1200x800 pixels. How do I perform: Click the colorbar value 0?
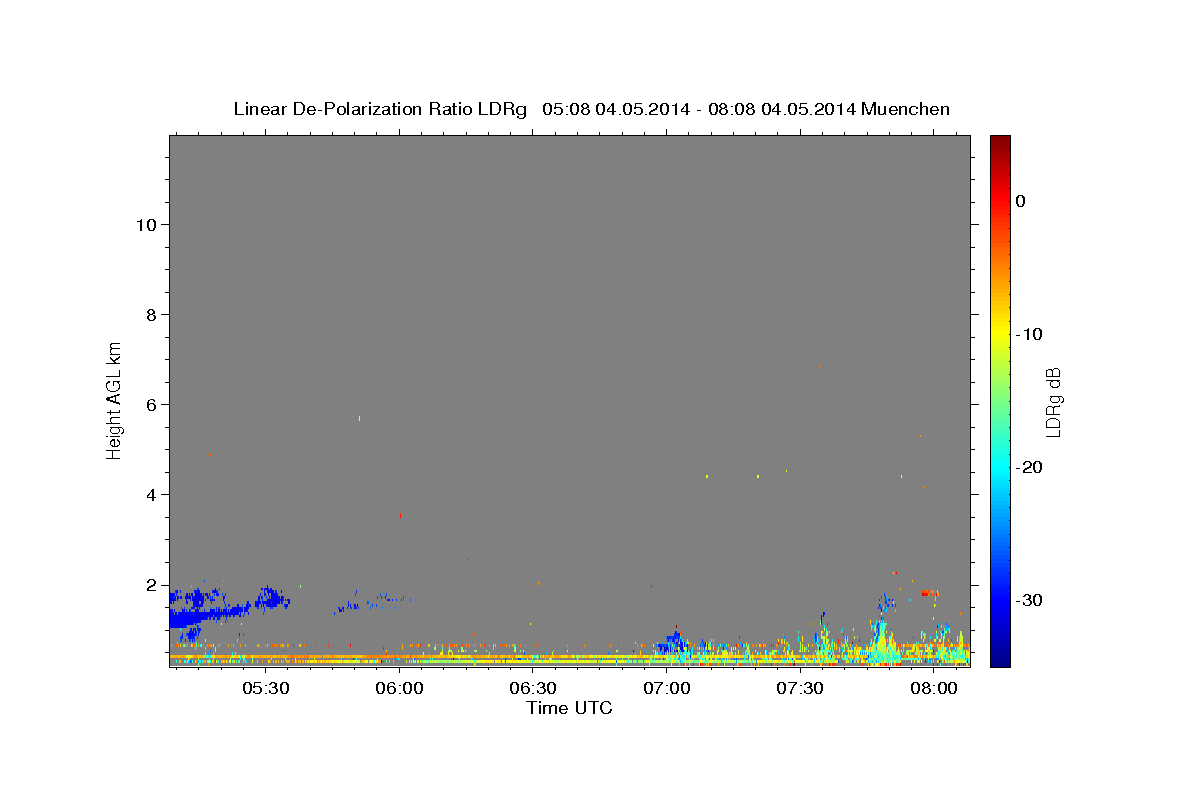1021,201
